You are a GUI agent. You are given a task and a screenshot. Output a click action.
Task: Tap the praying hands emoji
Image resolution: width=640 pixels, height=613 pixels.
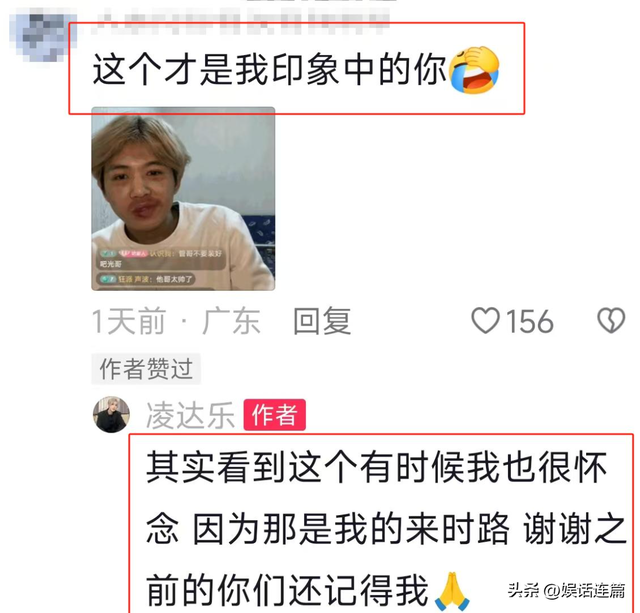pos(452,591)
